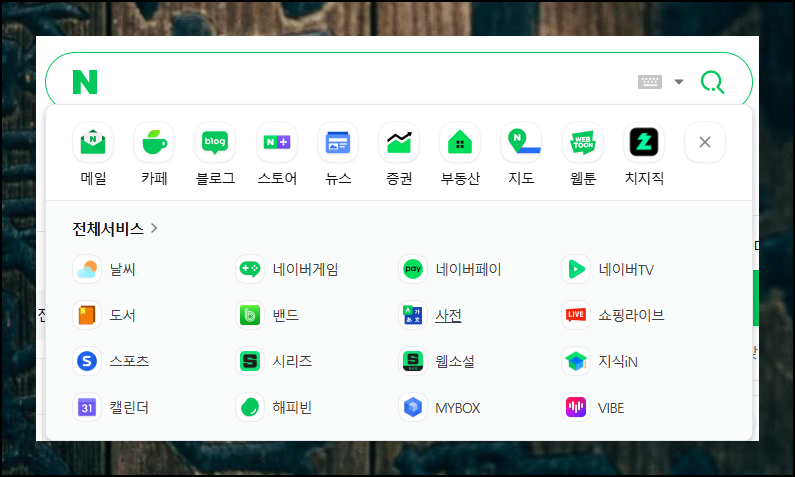Click the Naver Pay icon
Viewport: 795px width, 477px height.
(x=413, y=269)
